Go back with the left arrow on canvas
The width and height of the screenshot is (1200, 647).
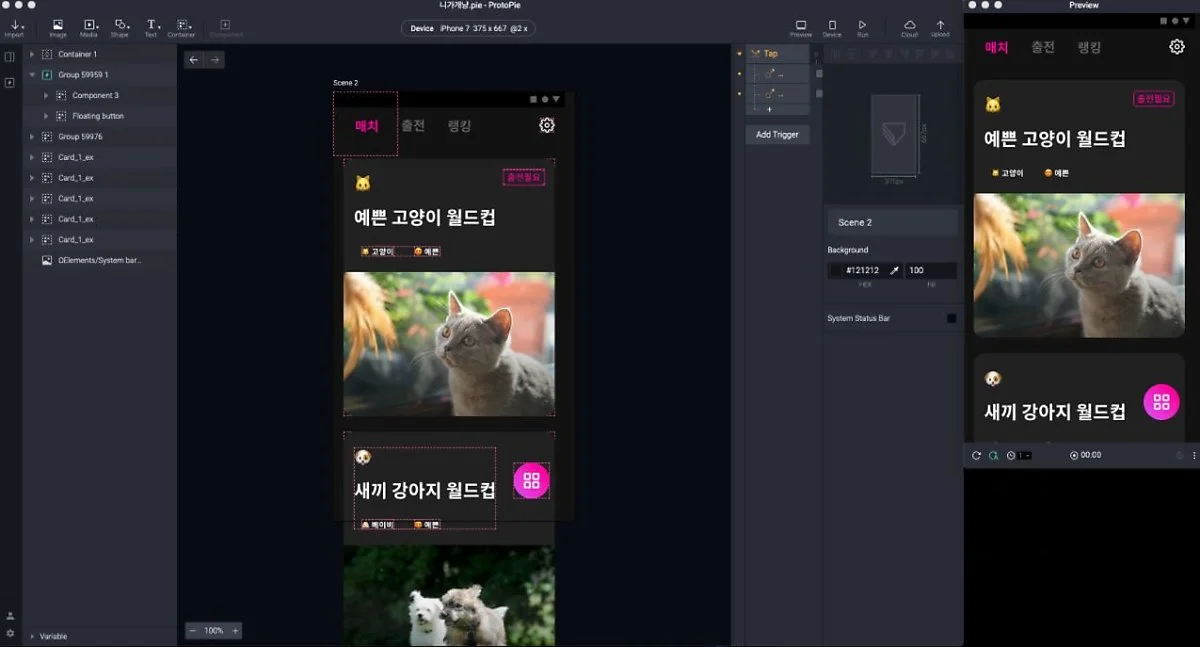point(194,60)
